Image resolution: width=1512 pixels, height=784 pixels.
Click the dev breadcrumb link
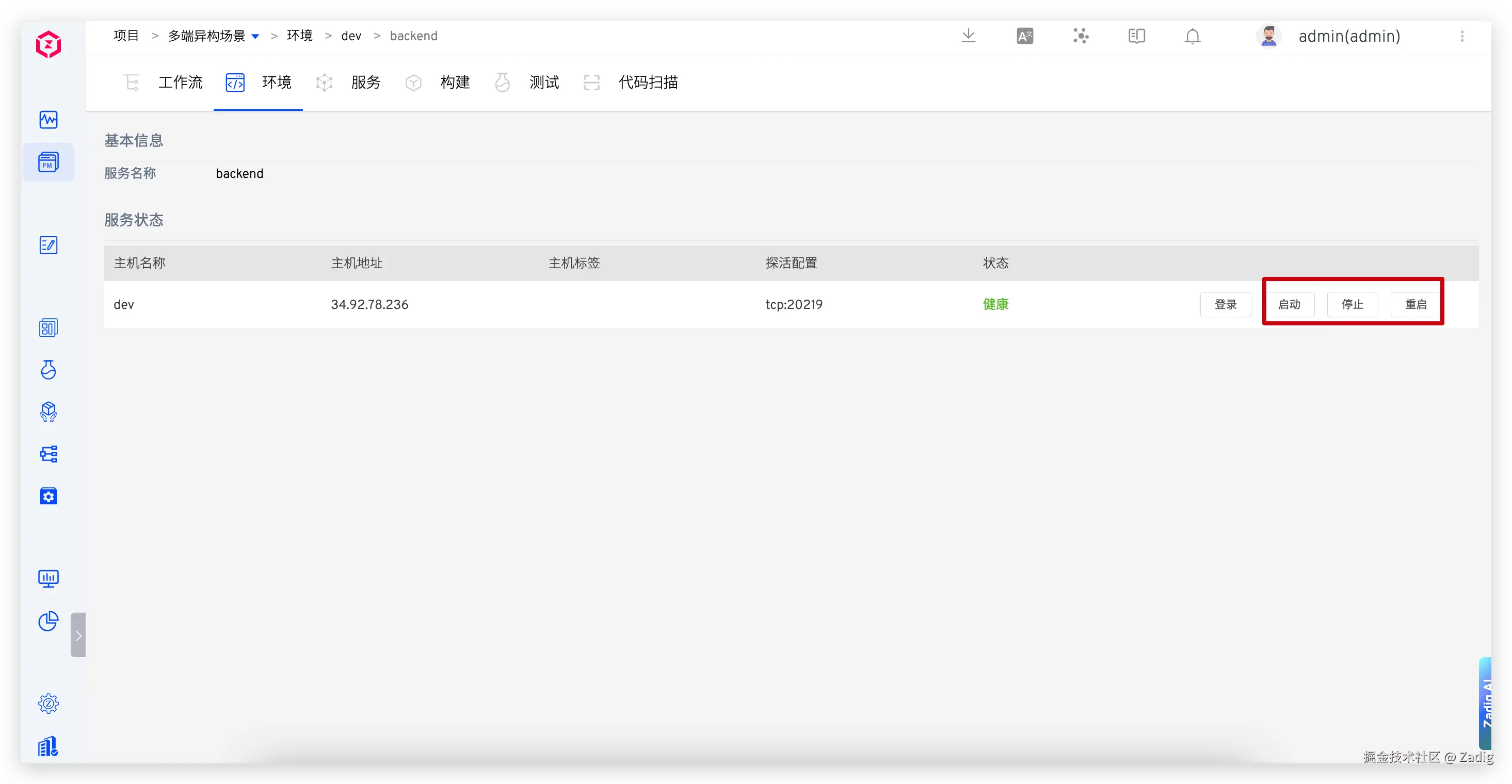(x=351, y=37)
